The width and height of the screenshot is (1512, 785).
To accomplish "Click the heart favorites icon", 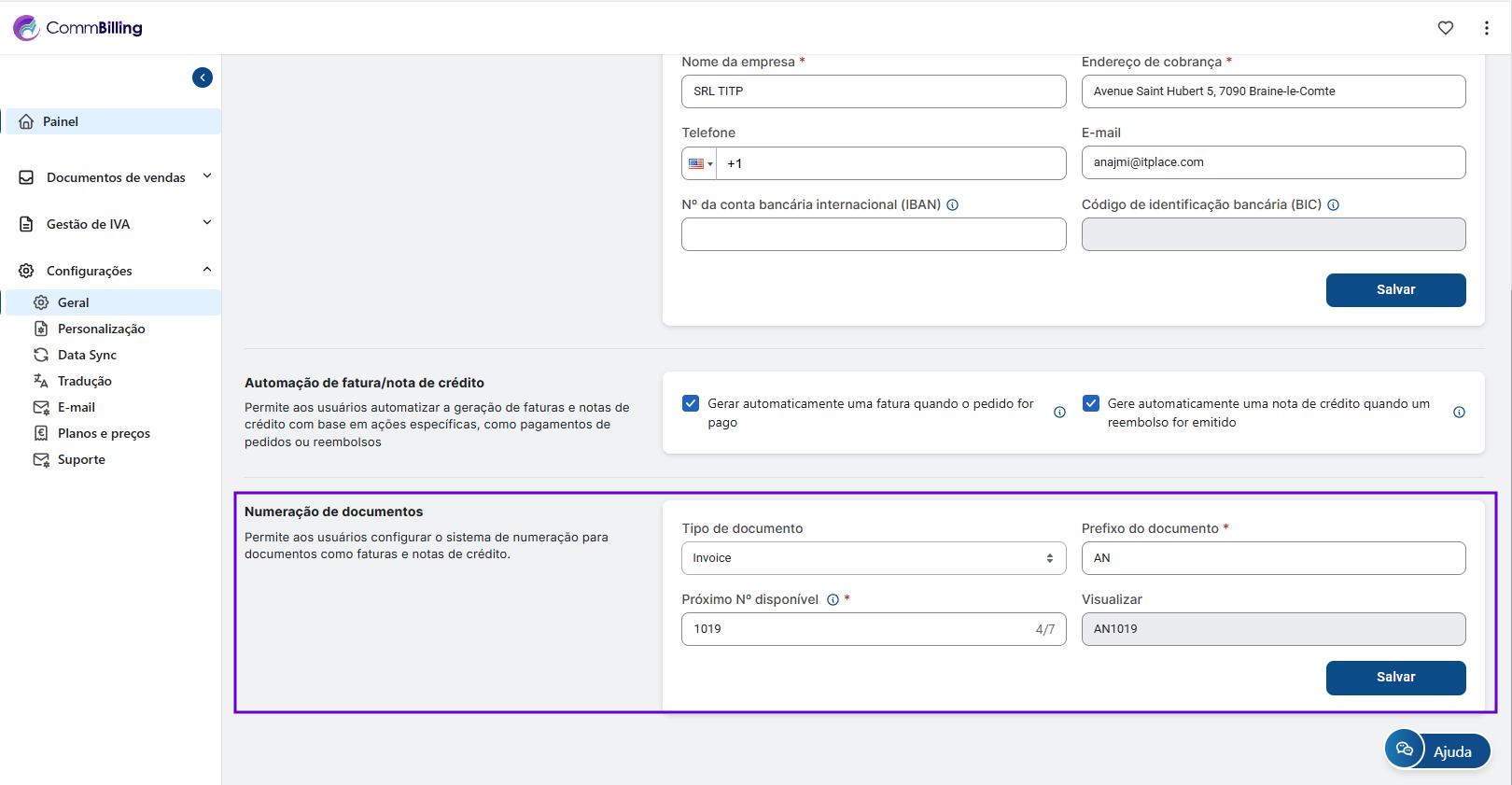I will point(1445,28).
